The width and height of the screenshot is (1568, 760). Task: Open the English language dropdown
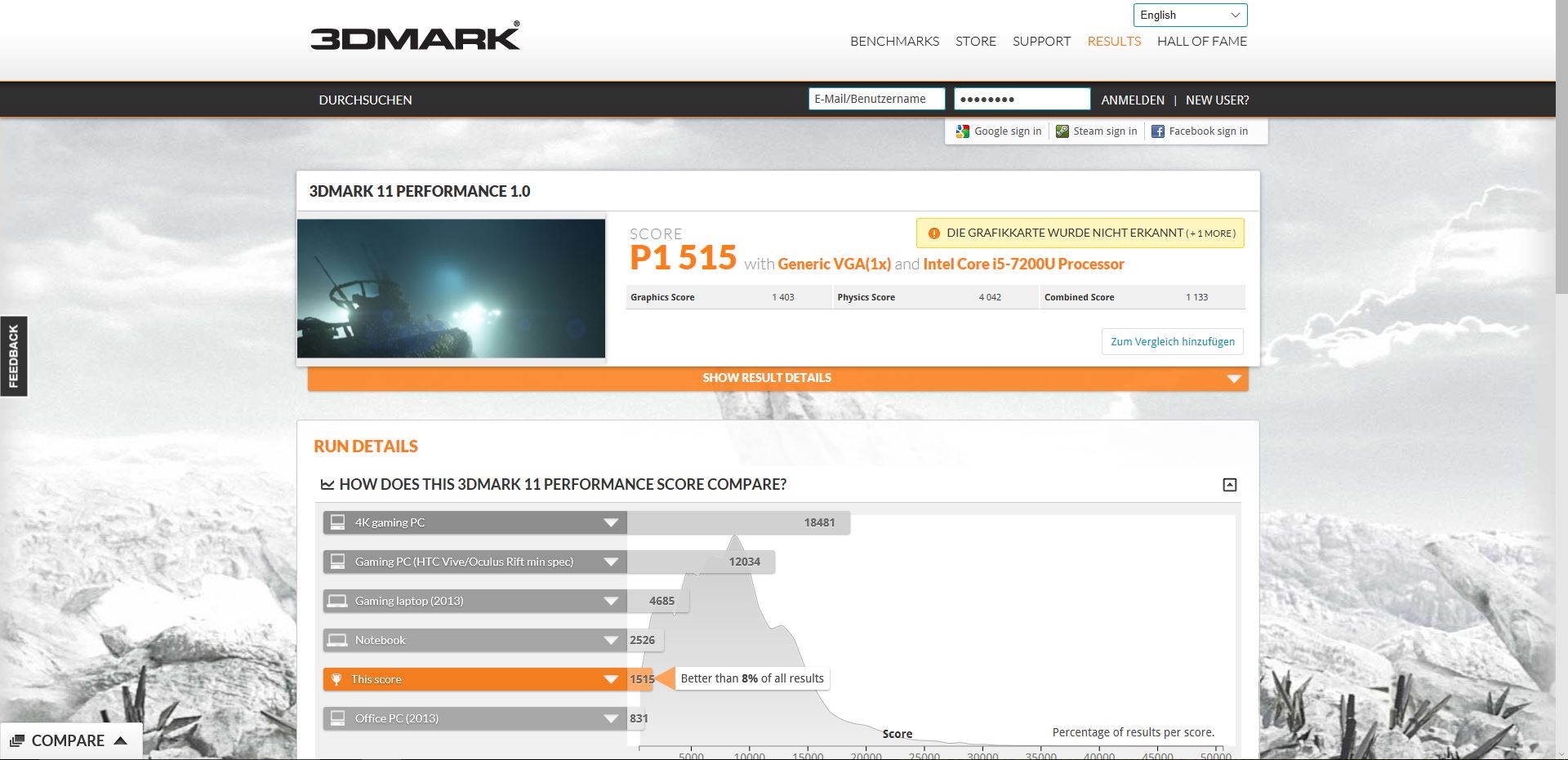tap(1190, 16)
